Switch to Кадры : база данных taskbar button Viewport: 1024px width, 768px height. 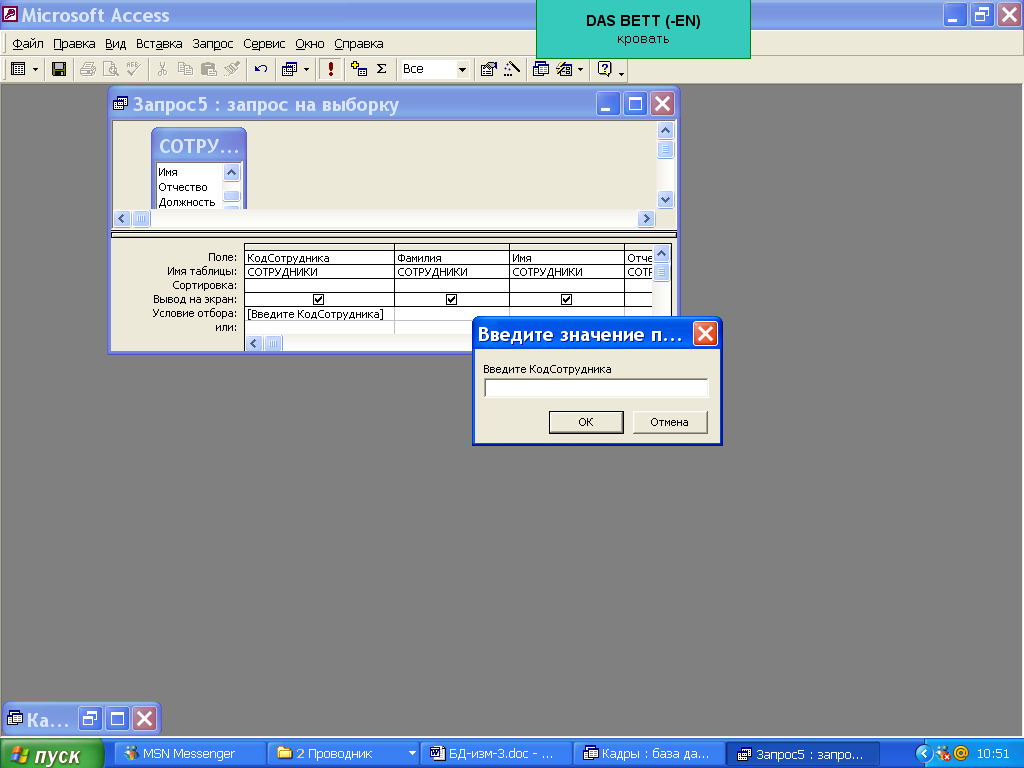point(649,754)
